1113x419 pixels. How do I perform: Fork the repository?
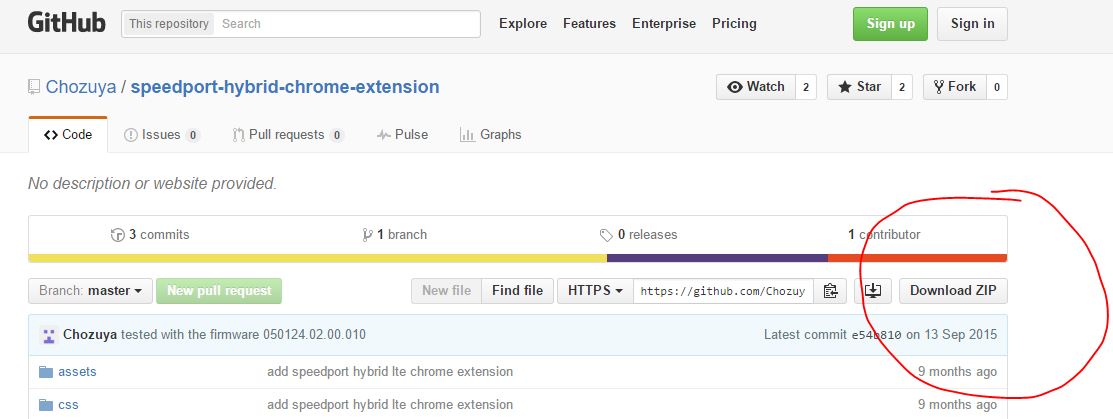coord(954,87)
